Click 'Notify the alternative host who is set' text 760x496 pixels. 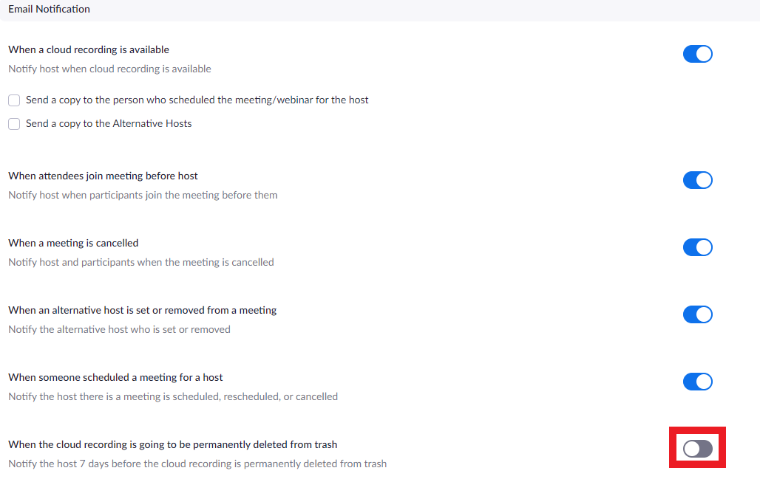tap(119, 329)
